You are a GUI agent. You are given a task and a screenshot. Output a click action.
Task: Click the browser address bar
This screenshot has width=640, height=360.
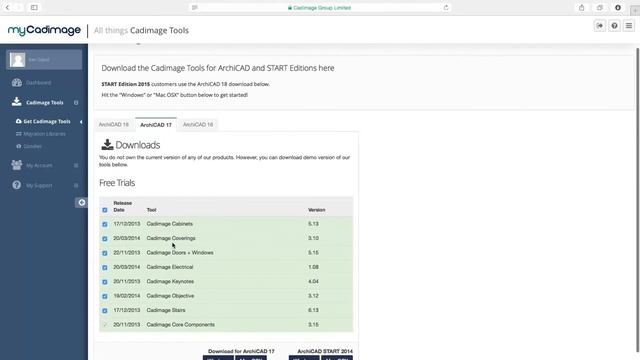point(319,7)
